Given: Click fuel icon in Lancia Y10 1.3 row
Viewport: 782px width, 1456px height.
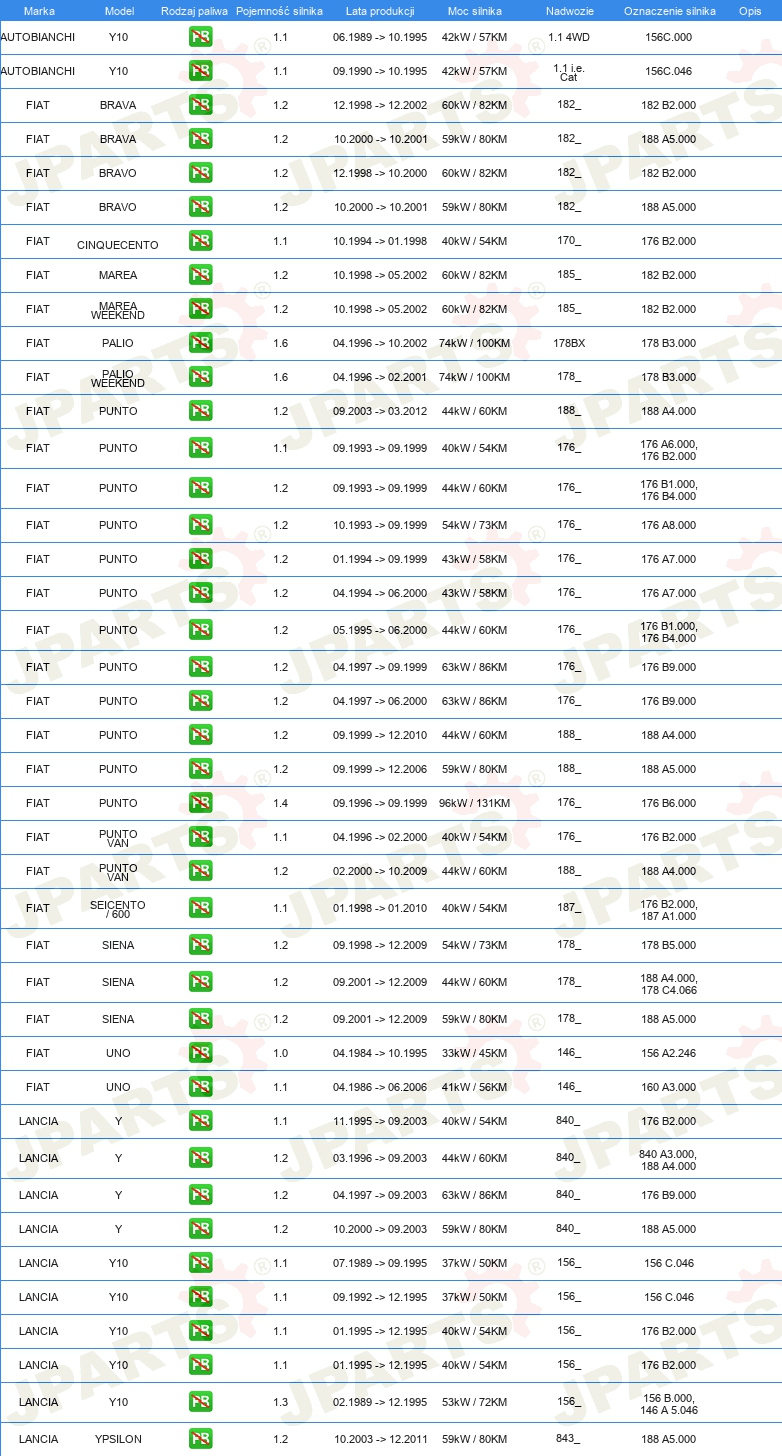Looking at the screenshot, I should point(200,1402).
